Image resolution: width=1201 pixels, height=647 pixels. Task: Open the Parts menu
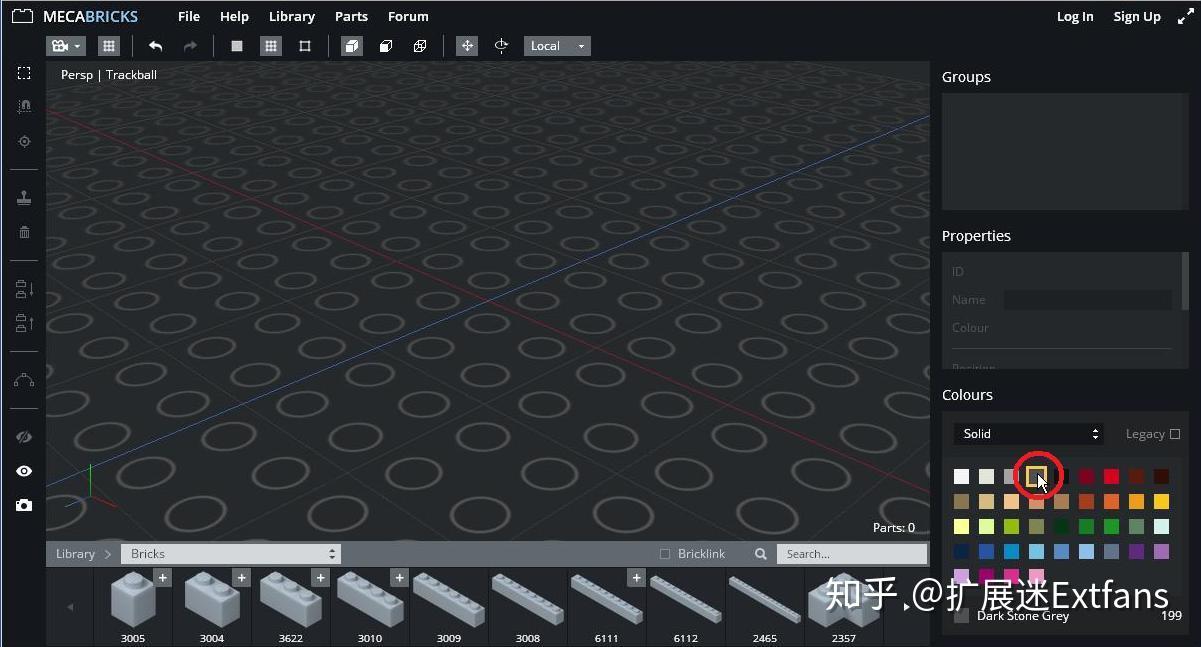pyautogui.click(x=351, y=16)
